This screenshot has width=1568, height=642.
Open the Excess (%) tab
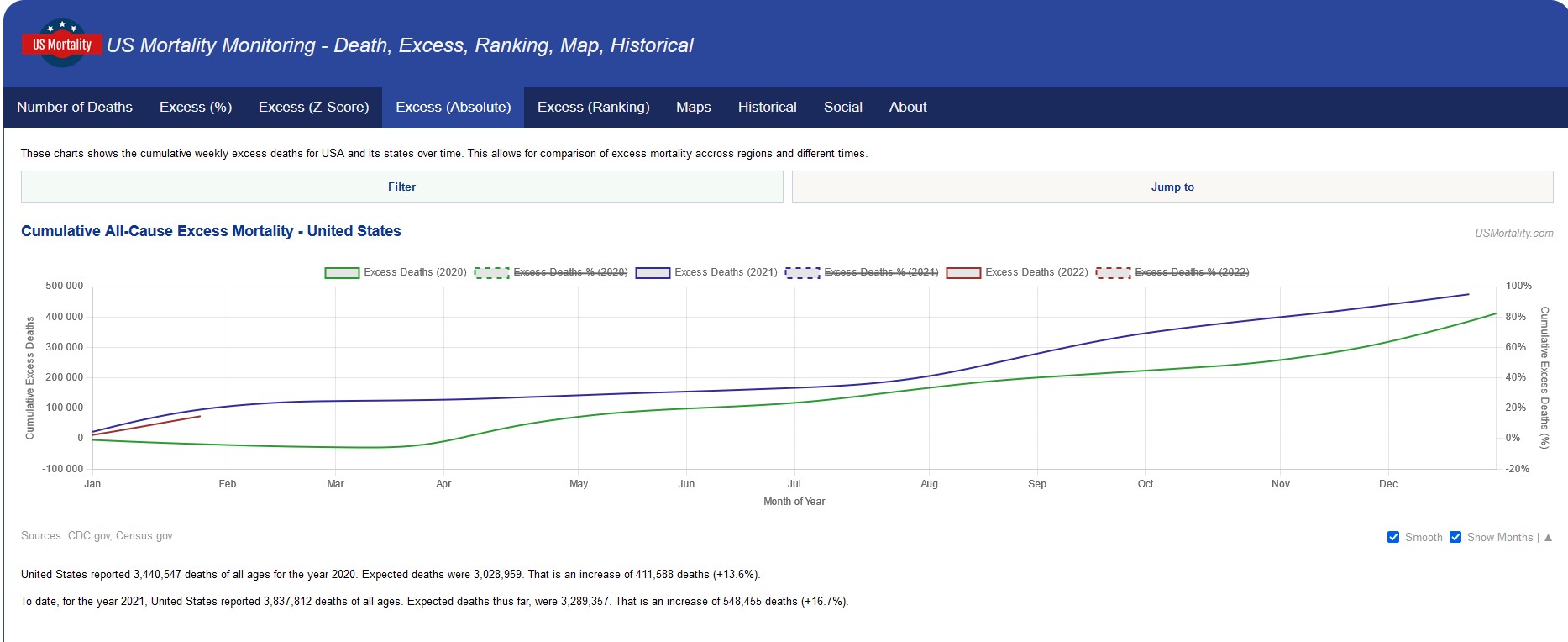(x=196, y=107)
